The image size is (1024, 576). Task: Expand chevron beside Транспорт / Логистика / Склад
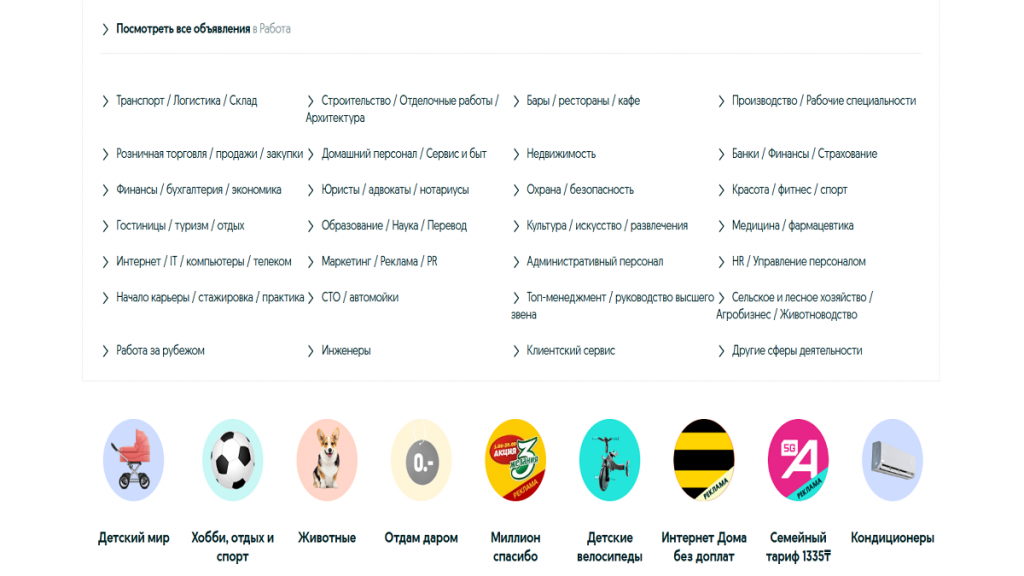[106, 101]
